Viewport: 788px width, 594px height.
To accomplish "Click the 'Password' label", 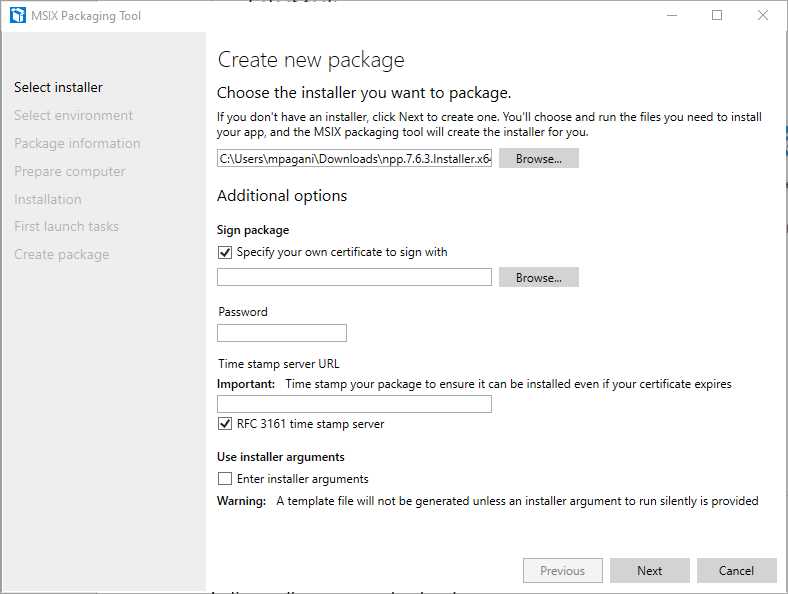I will tap(243, 312).
